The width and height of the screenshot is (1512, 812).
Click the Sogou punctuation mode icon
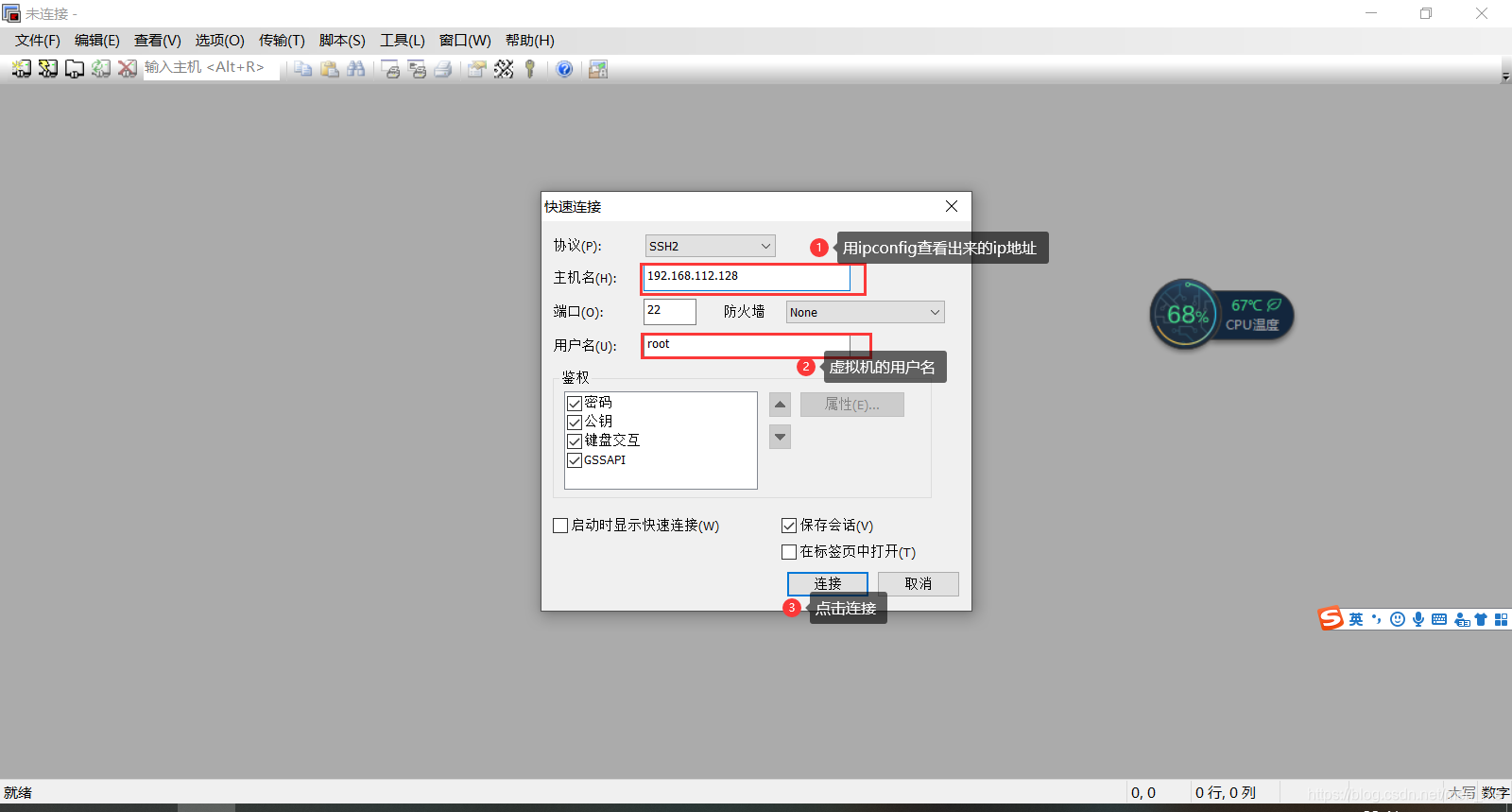tap(1377, 619)
